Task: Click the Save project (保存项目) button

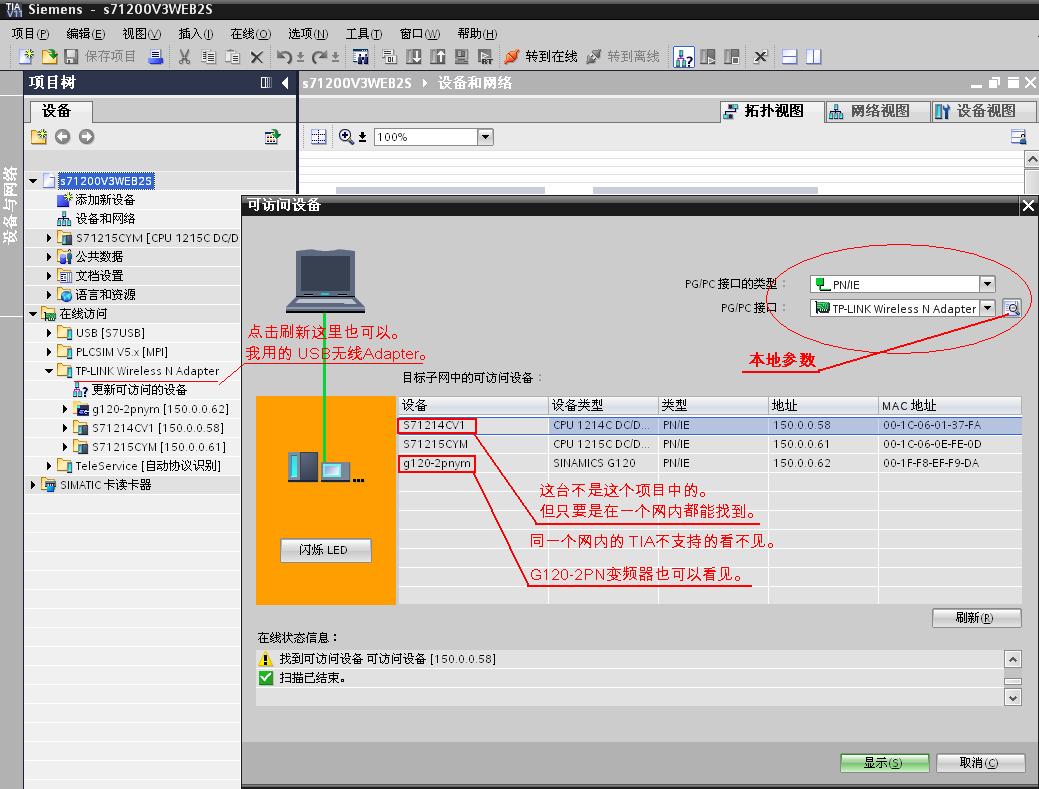Action: (x=100, y=57)
